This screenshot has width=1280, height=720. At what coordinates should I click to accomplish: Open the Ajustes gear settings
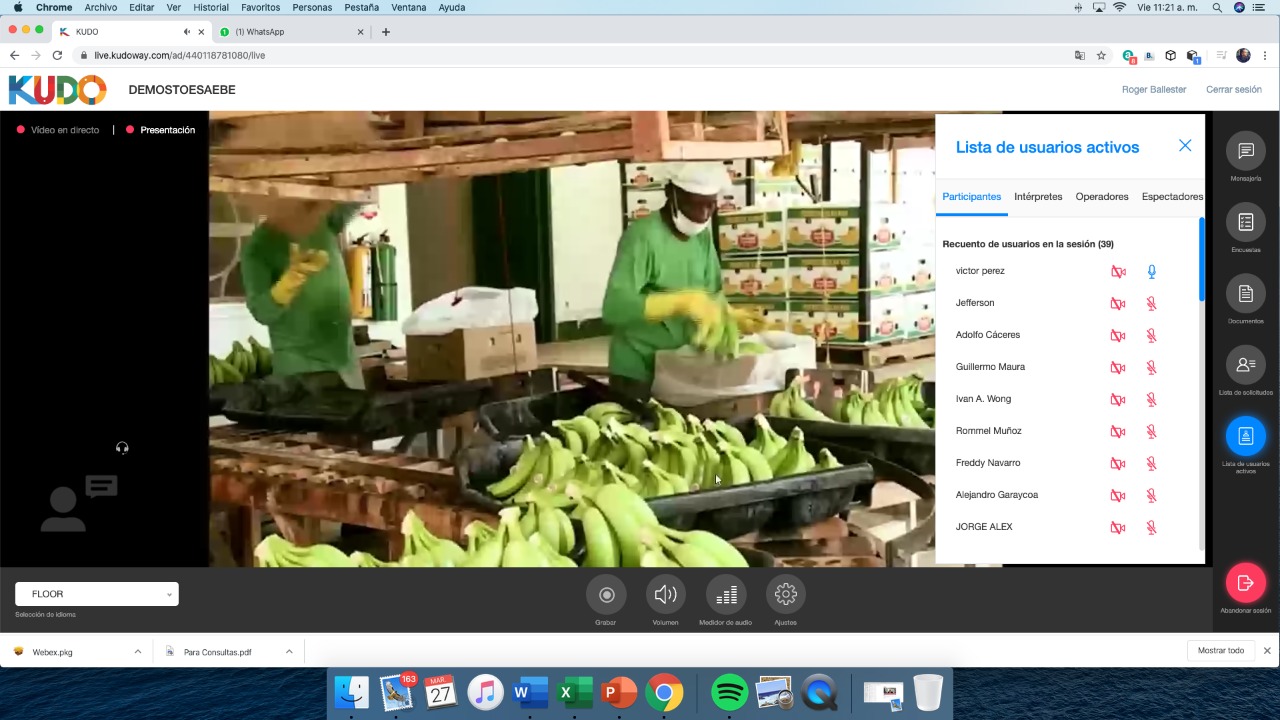[786, 595]
